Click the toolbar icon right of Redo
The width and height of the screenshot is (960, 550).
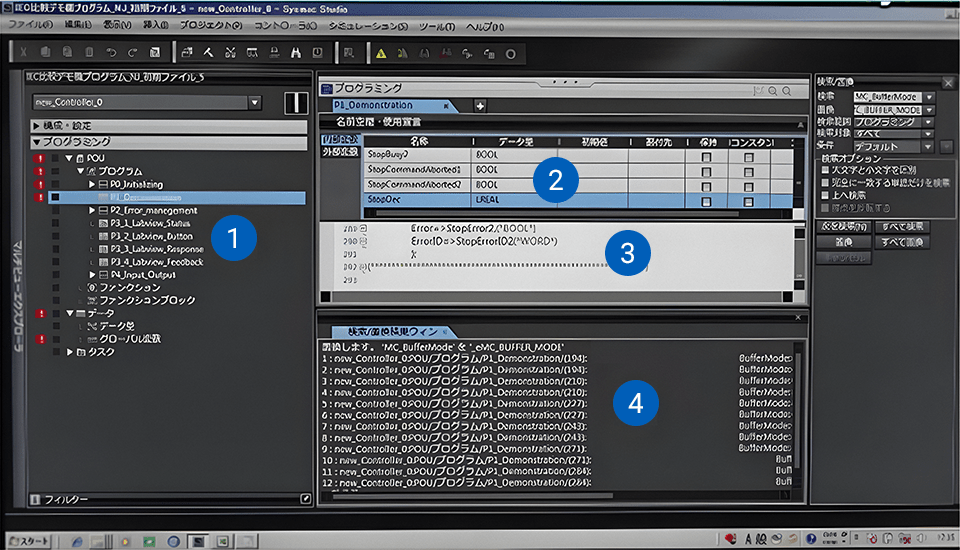(x=155, y=53)
